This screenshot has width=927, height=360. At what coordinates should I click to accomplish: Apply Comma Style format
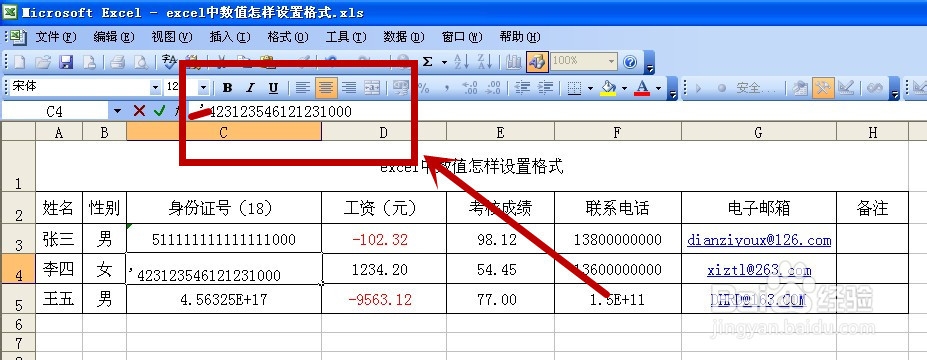coord(447,88)
